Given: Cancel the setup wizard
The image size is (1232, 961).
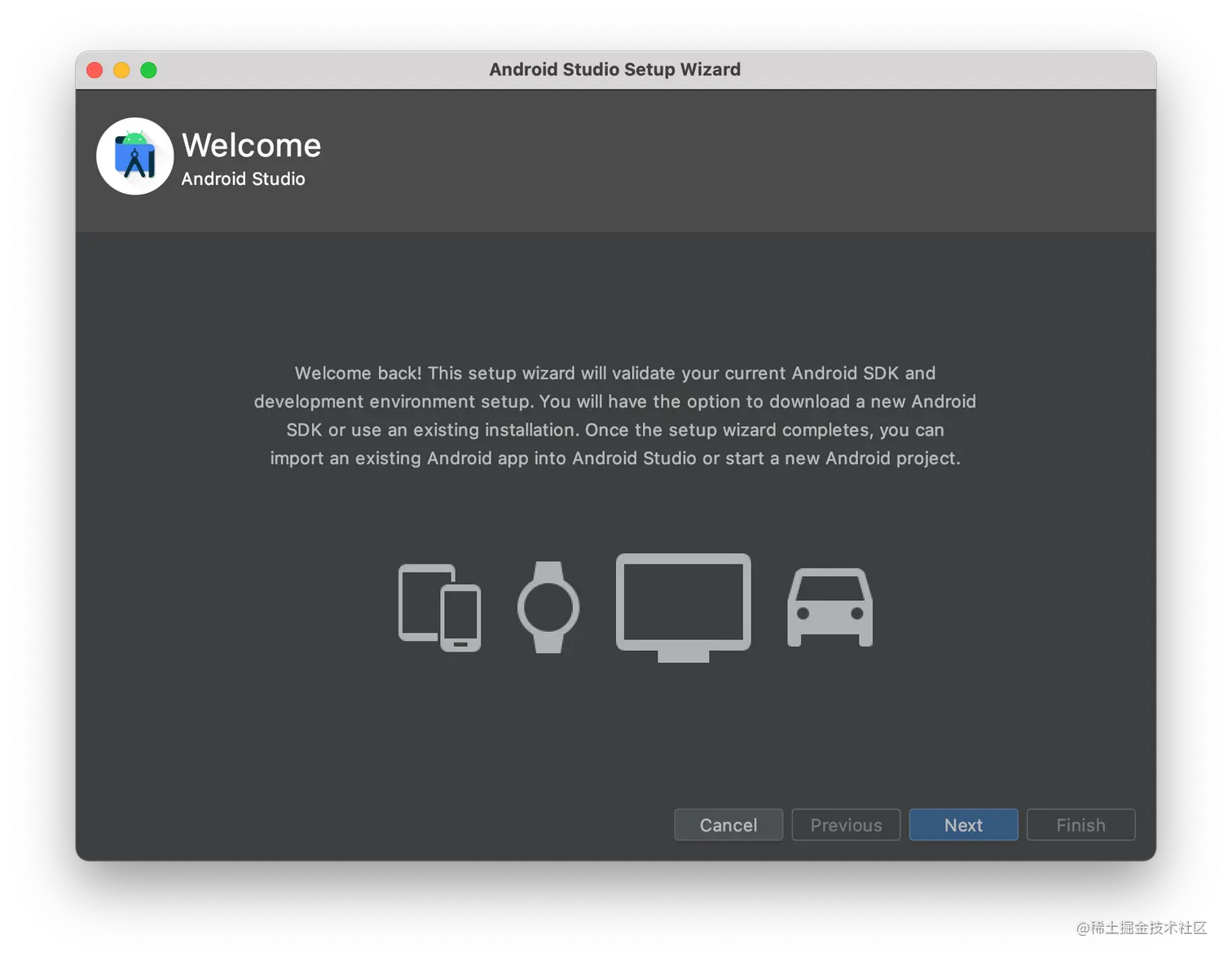Looking at the screenshot, I should (x=728, y=825).
